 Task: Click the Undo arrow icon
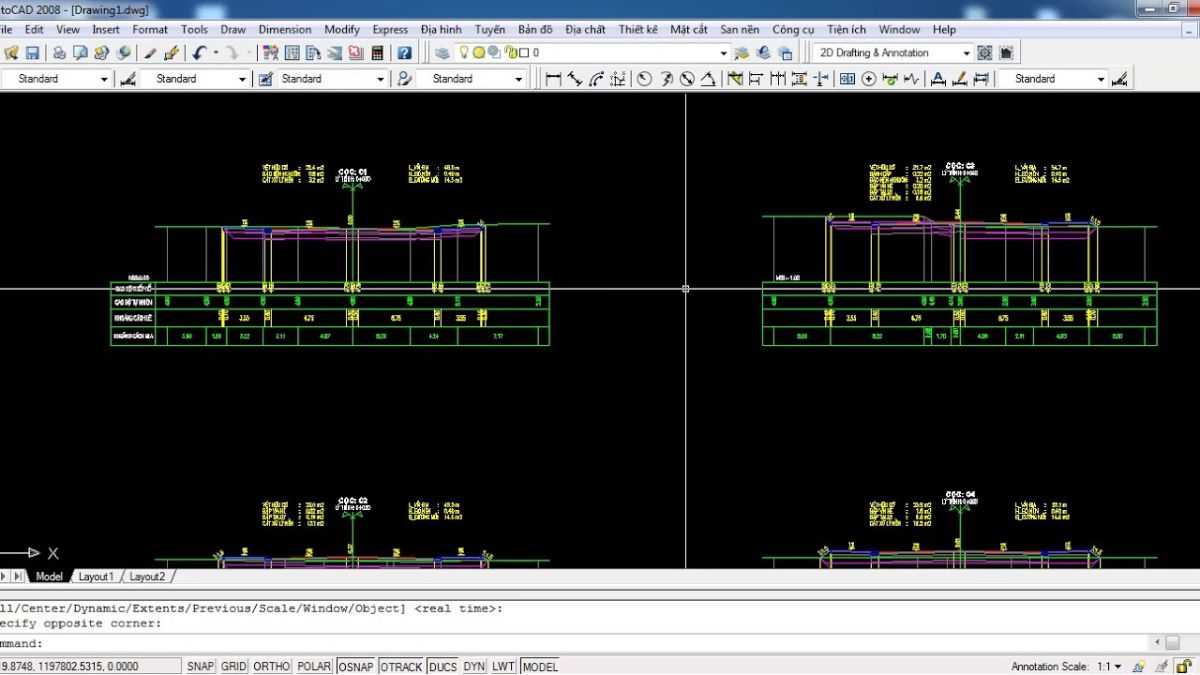[200, 53]
